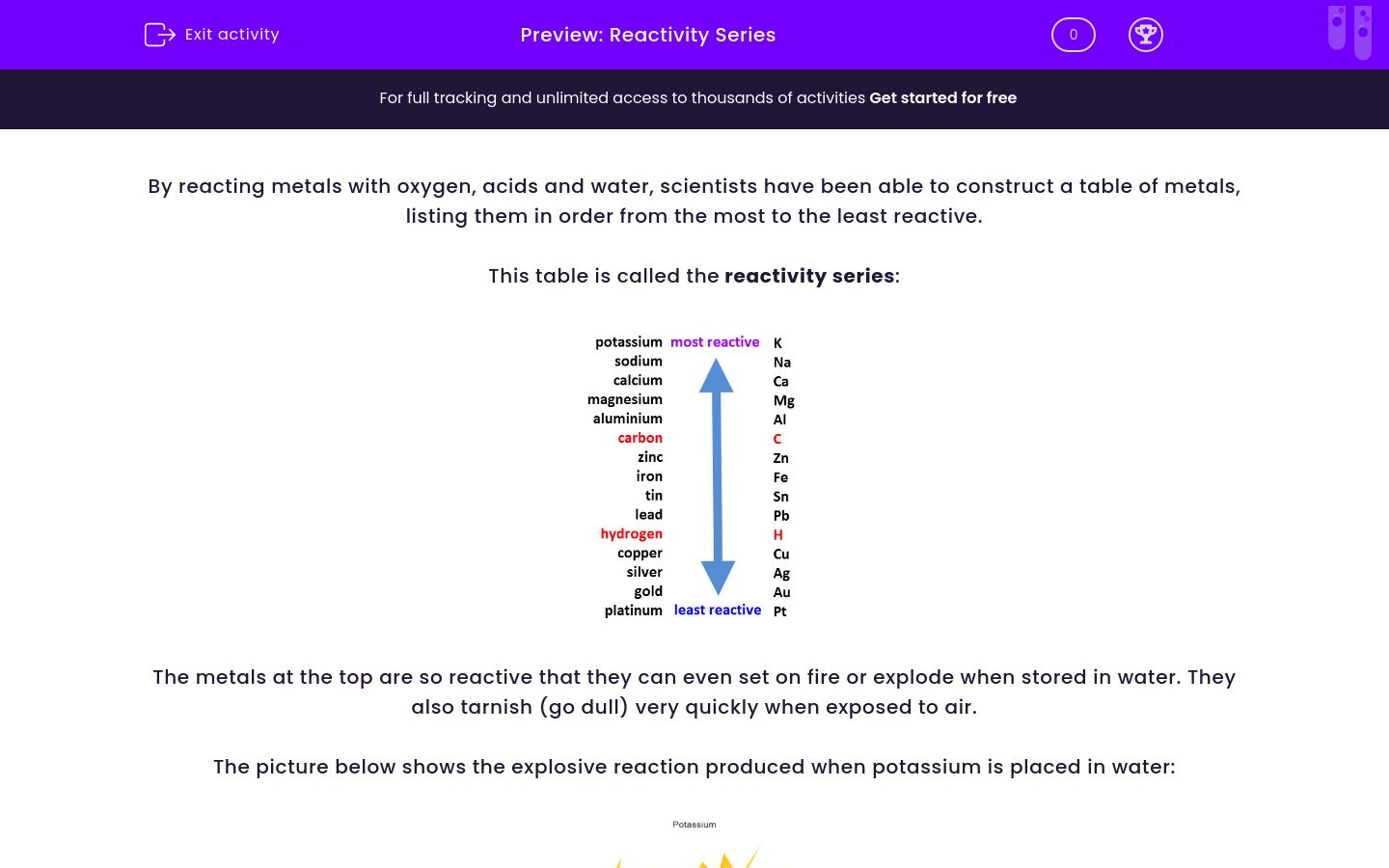Viewport: 1389px width, 868px height.
Task: Click the Potassium caption above the picture
Action: [694, 825]
